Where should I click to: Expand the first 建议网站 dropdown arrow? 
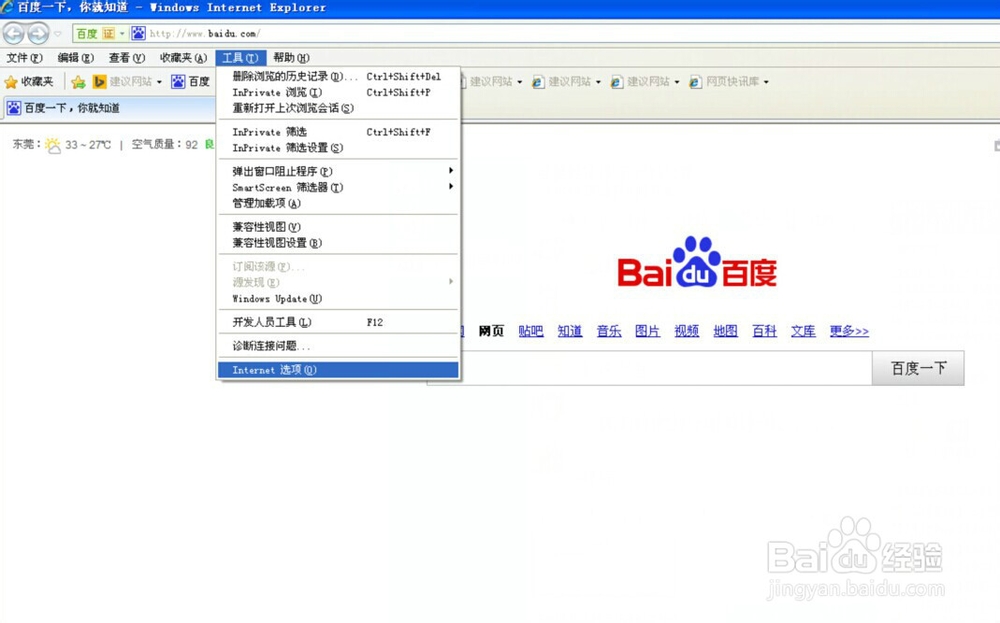[x=159, y=82]
